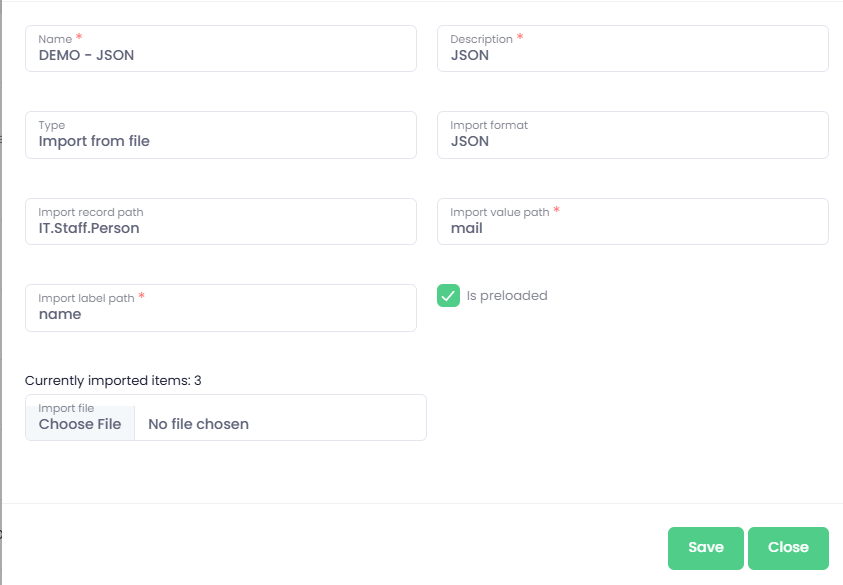This screenshot has width=843, height=585.
Task: Close the dialog with the Close button
Action: 788,547
